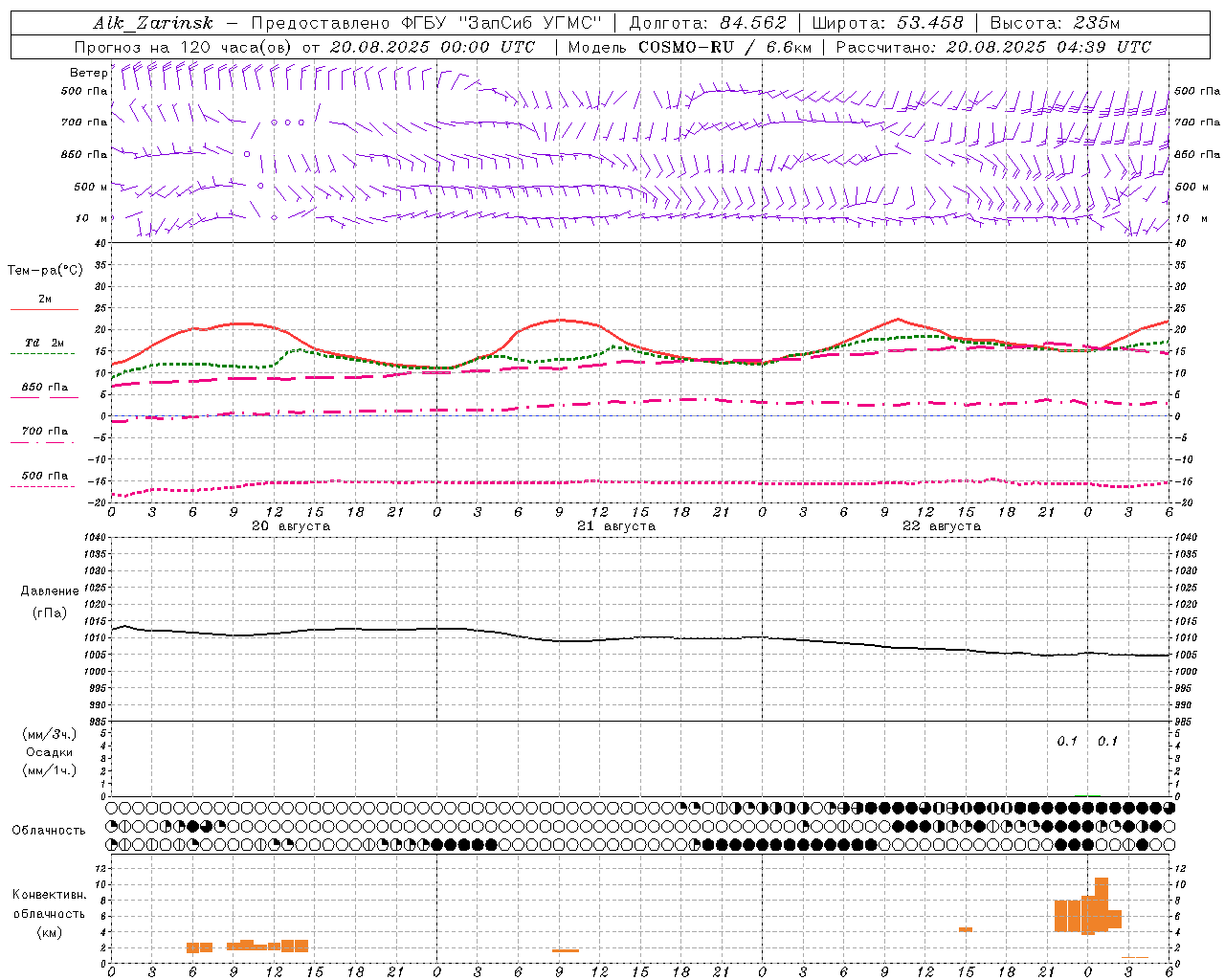Select the 'Долгота: 84.562' longitude text
The image size is (1225, 980).
(x=707, y=23)
